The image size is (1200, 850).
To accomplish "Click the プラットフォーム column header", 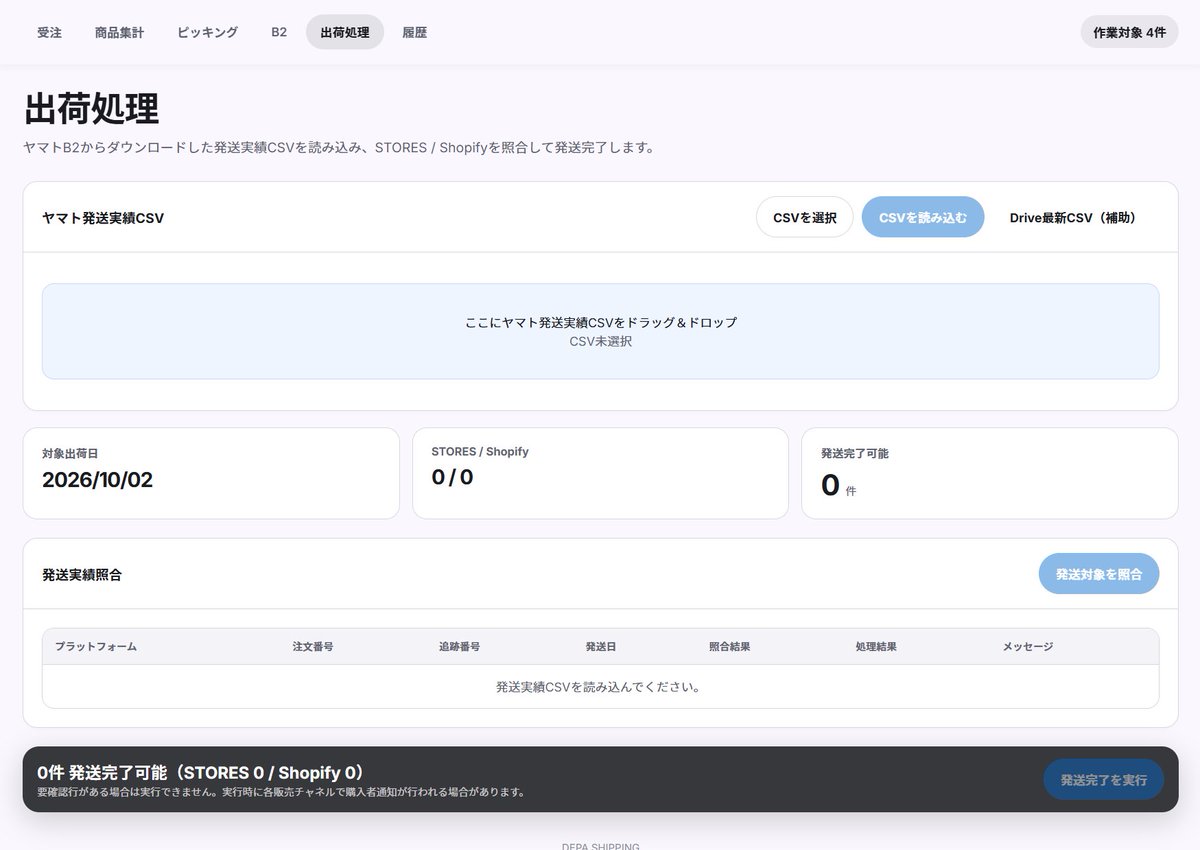I will pyautogui.click(x=96, y=647).
